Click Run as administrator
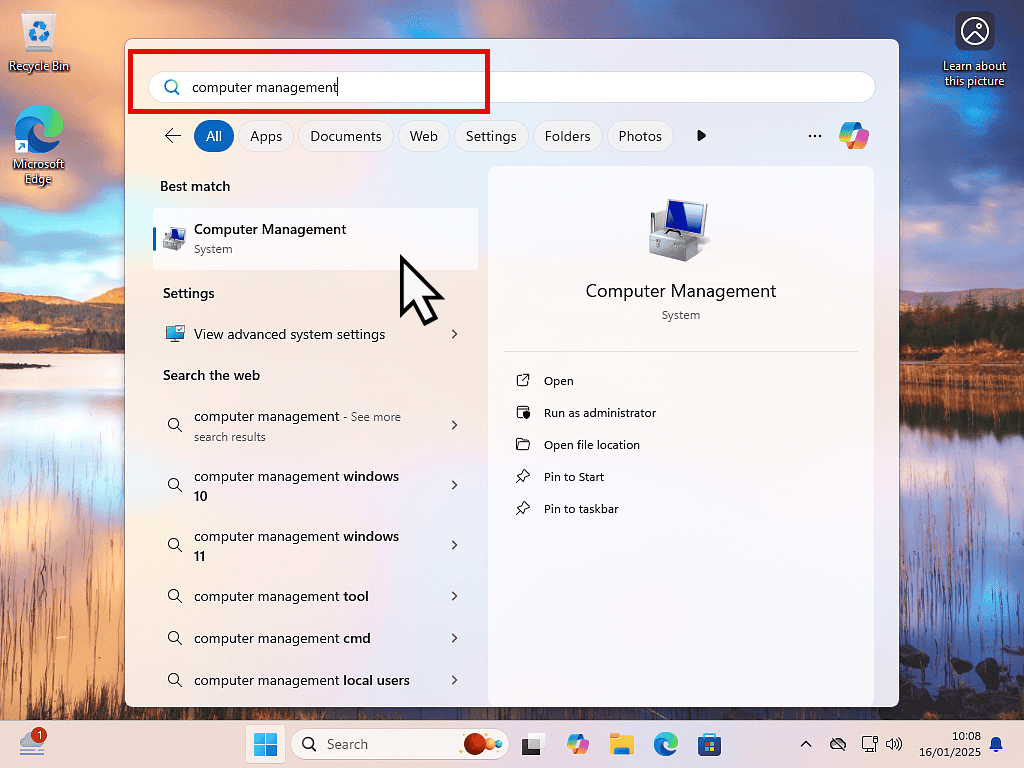Image resolution: width=1024 pixels, height=768 pixels. click(599, 413)
